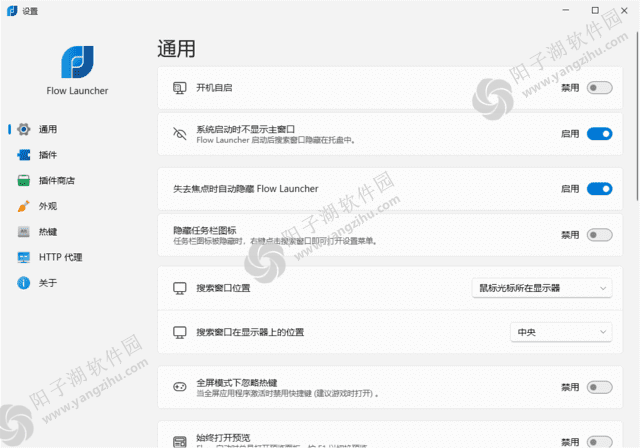The width and height of the screenshot is (640, 448).
Task: Click the 隐藏任务栏图标 label
Action: [205, 230]
